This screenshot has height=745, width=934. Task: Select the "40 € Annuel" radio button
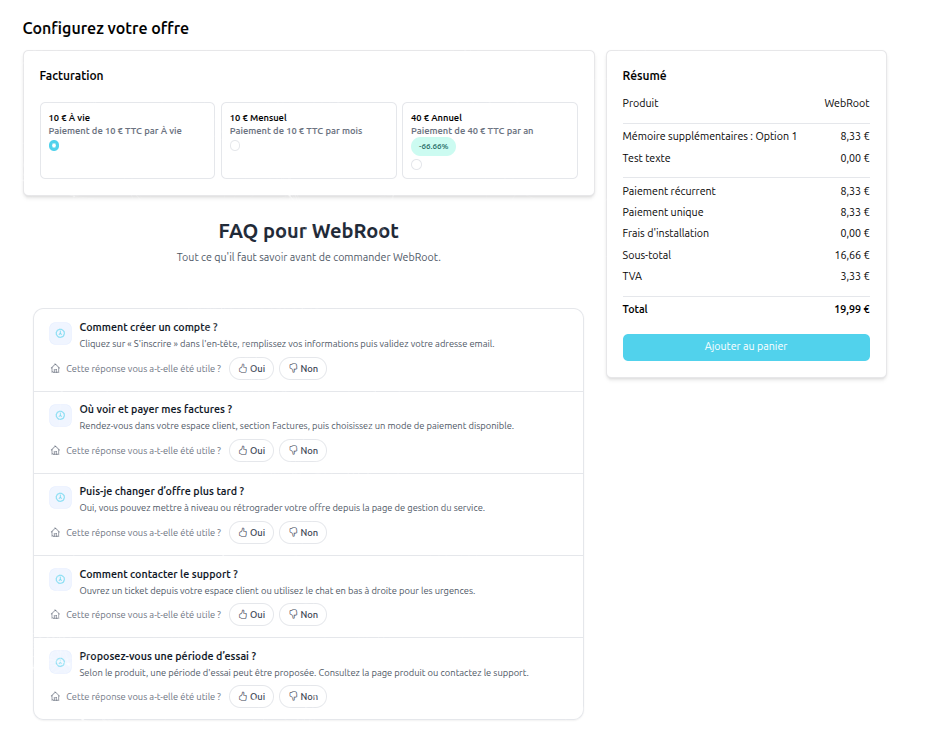416,165
